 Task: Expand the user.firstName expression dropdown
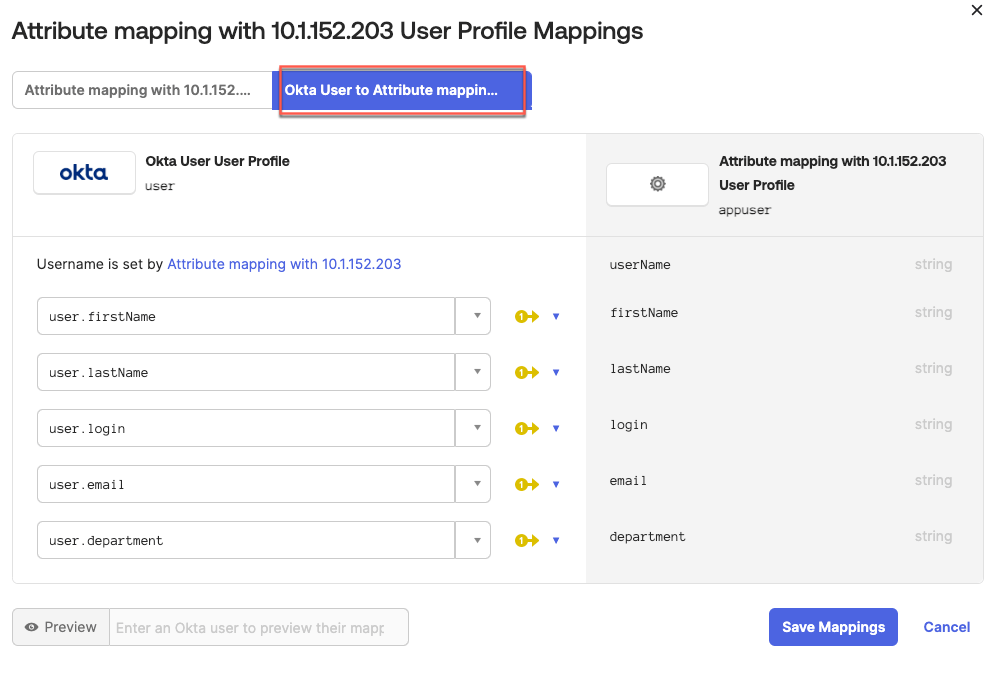(x=473, y=316)
